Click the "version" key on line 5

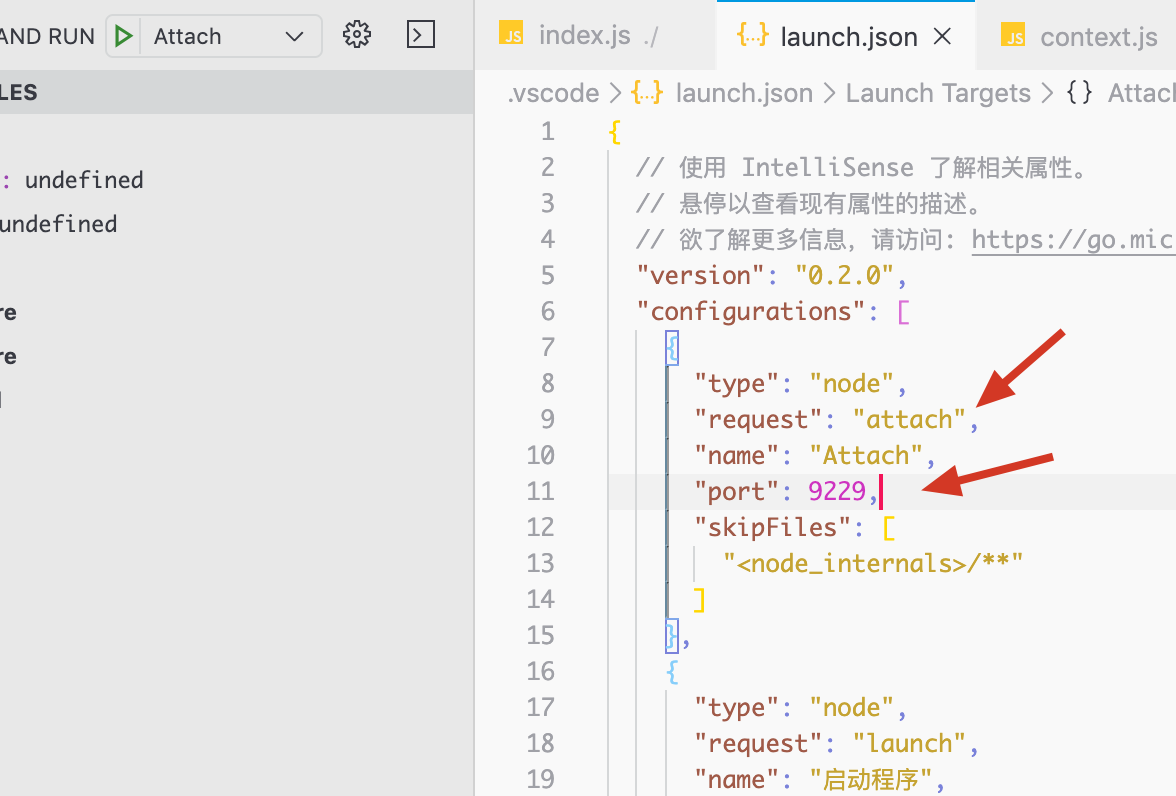click(700, 275)
